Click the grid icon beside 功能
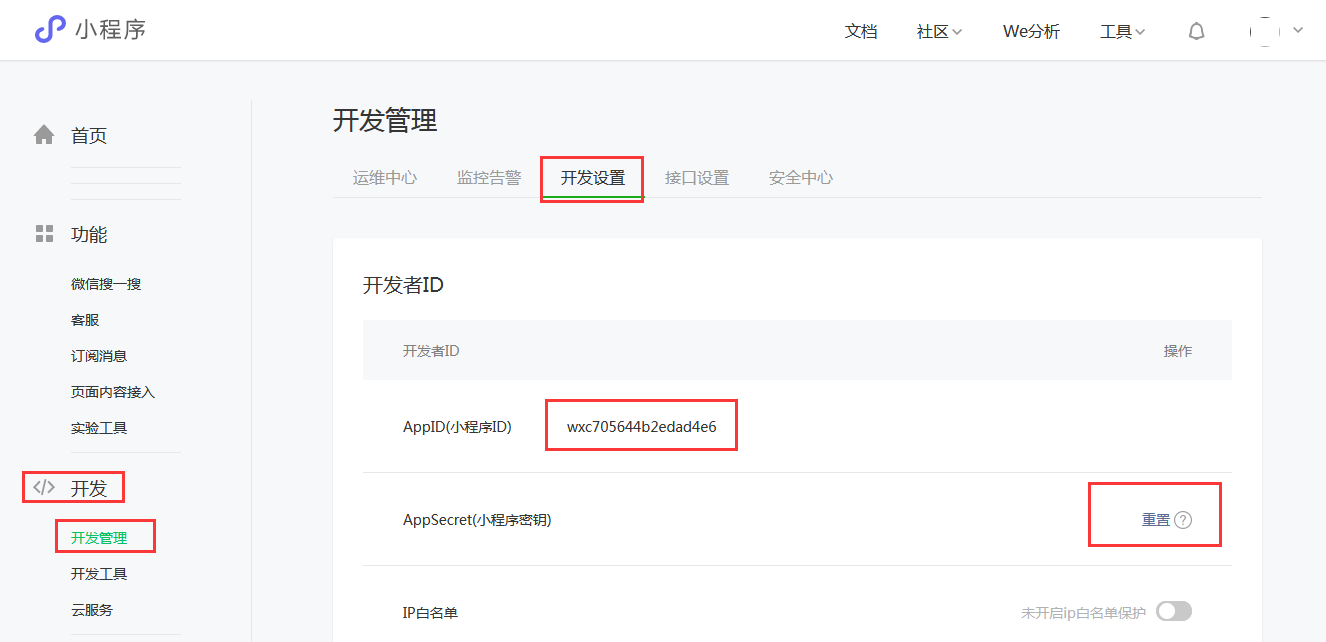Viewport: 1326px width, 642px height. click(44, 234)
